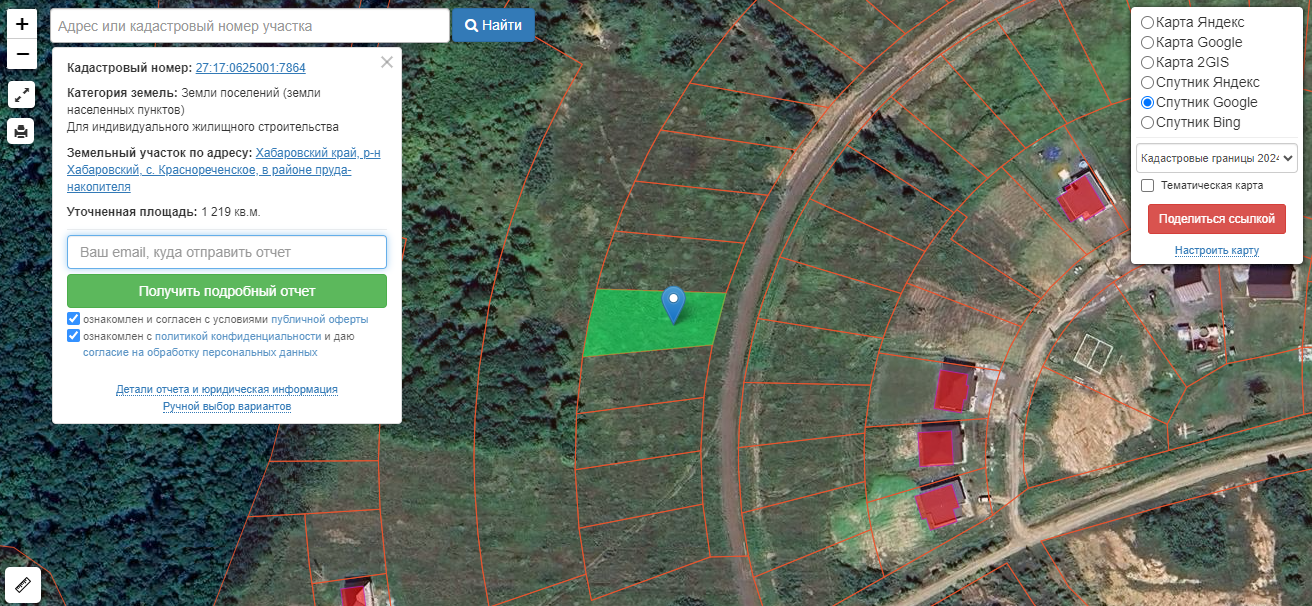Click Поделиться ссылкой button

point(1217,218)
